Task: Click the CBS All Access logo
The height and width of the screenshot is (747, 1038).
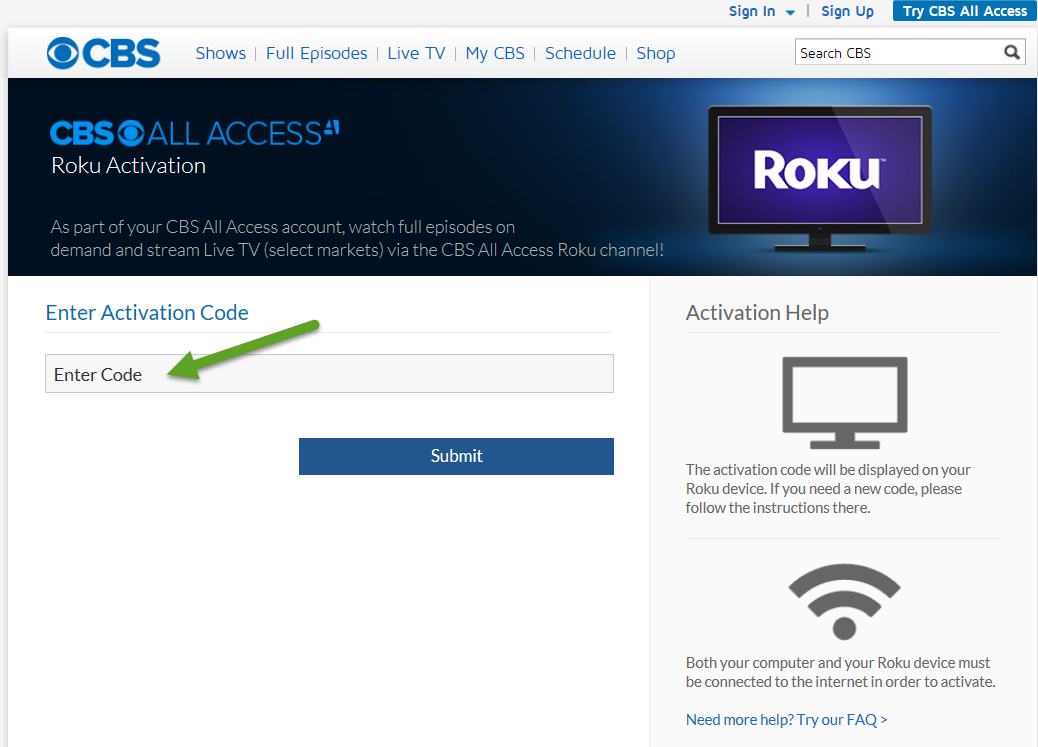Action: (x=195, y=133)
